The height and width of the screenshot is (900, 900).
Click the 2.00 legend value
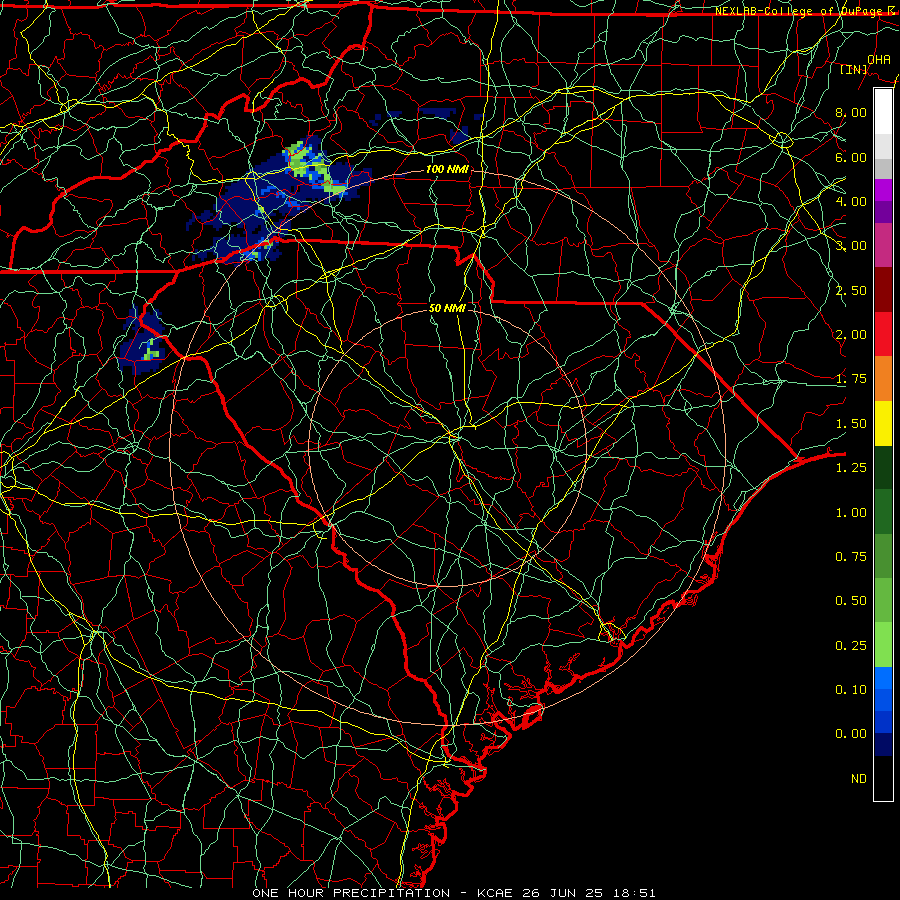[x=851, y=335]
